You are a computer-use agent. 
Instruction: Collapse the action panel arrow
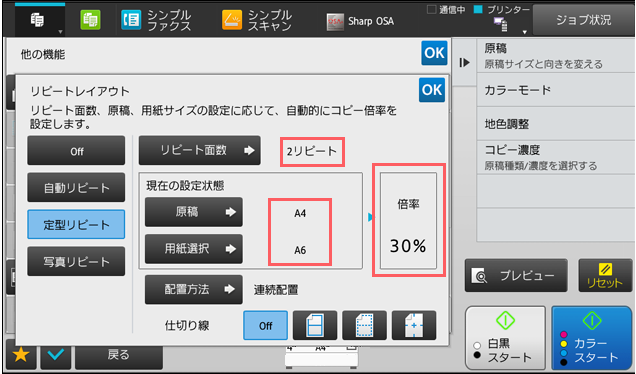pyautogui.click(x=464, y=62)
